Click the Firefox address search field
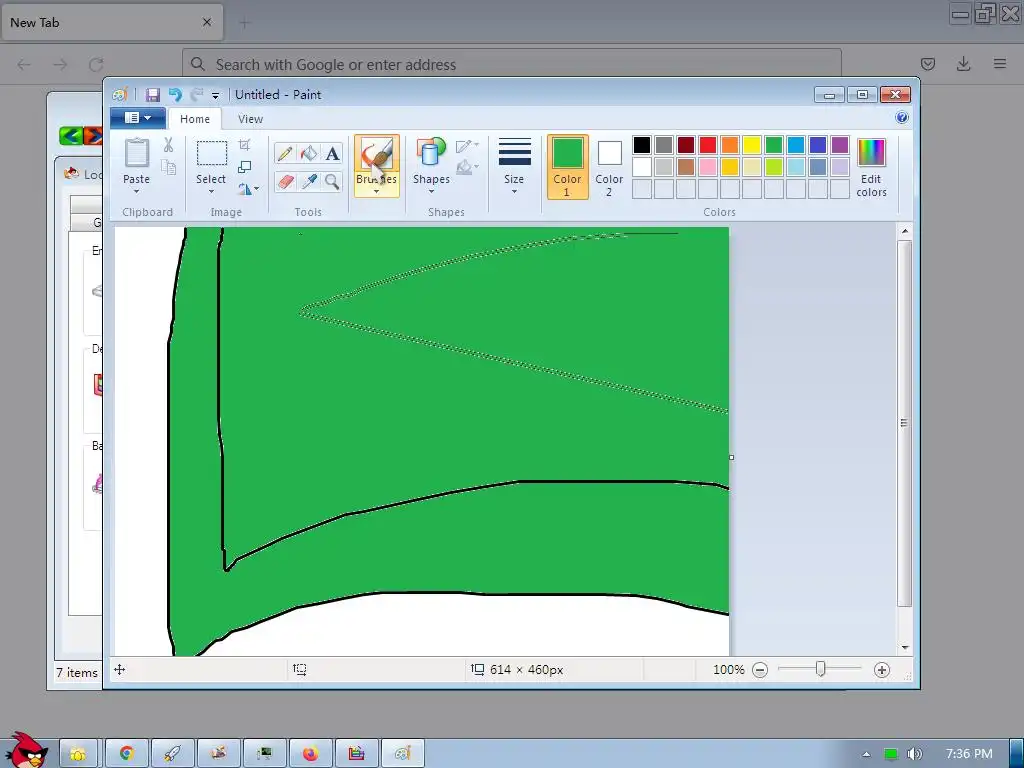Screen dimensions: 1024x768 coord(511,64)
